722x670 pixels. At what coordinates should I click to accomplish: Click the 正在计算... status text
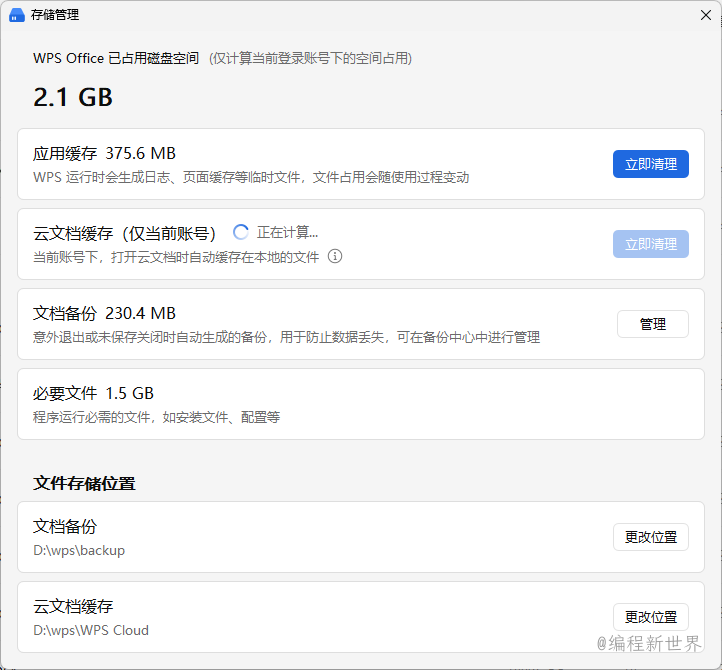[287, 232]
